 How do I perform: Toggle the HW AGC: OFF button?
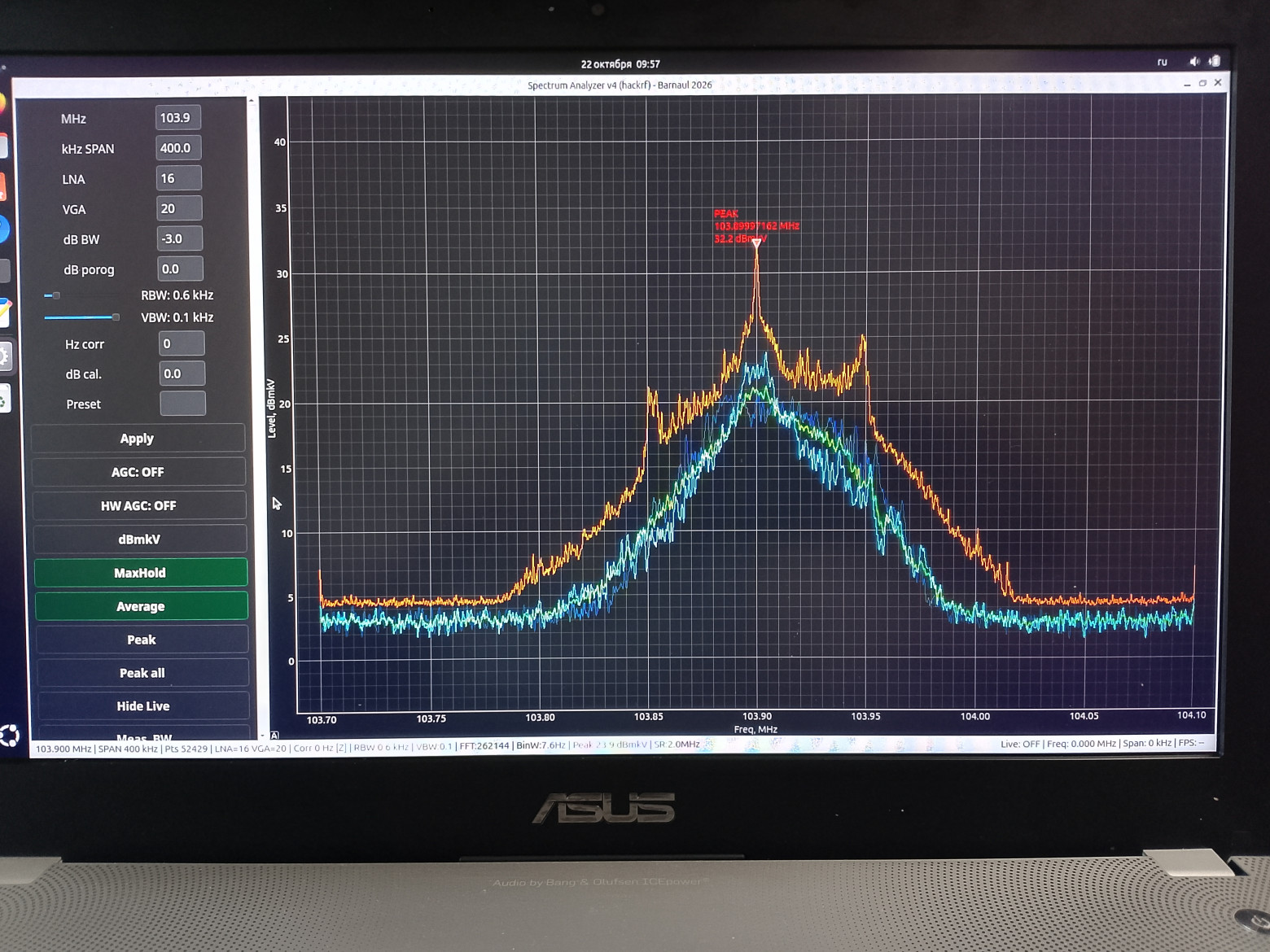(139, 505)
